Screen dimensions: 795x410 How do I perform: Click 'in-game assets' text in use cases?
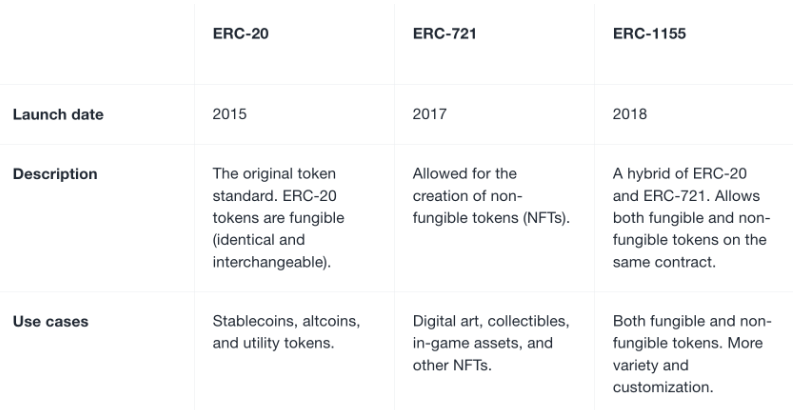(x=463, y=343)
